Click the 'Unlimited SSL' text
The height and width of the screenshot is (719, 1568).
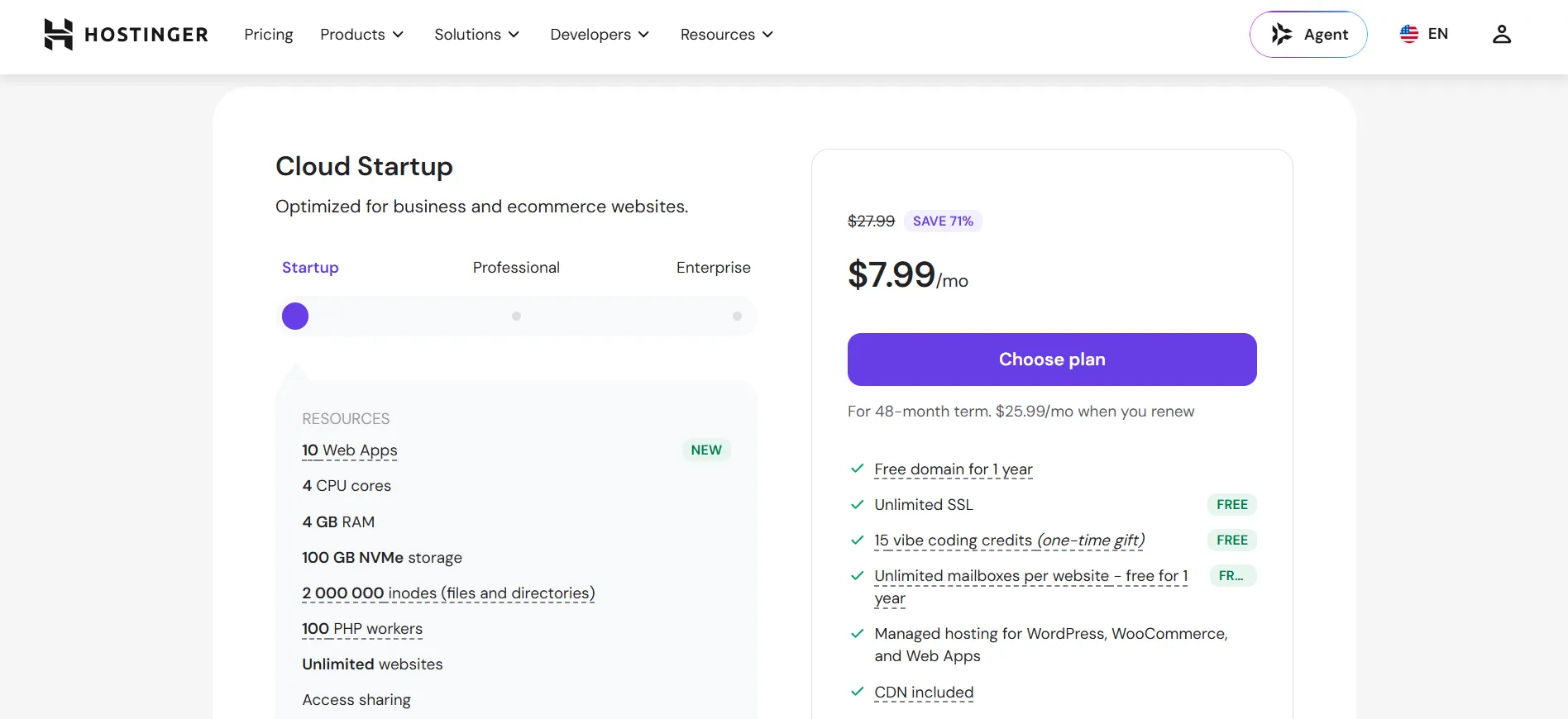924,505
